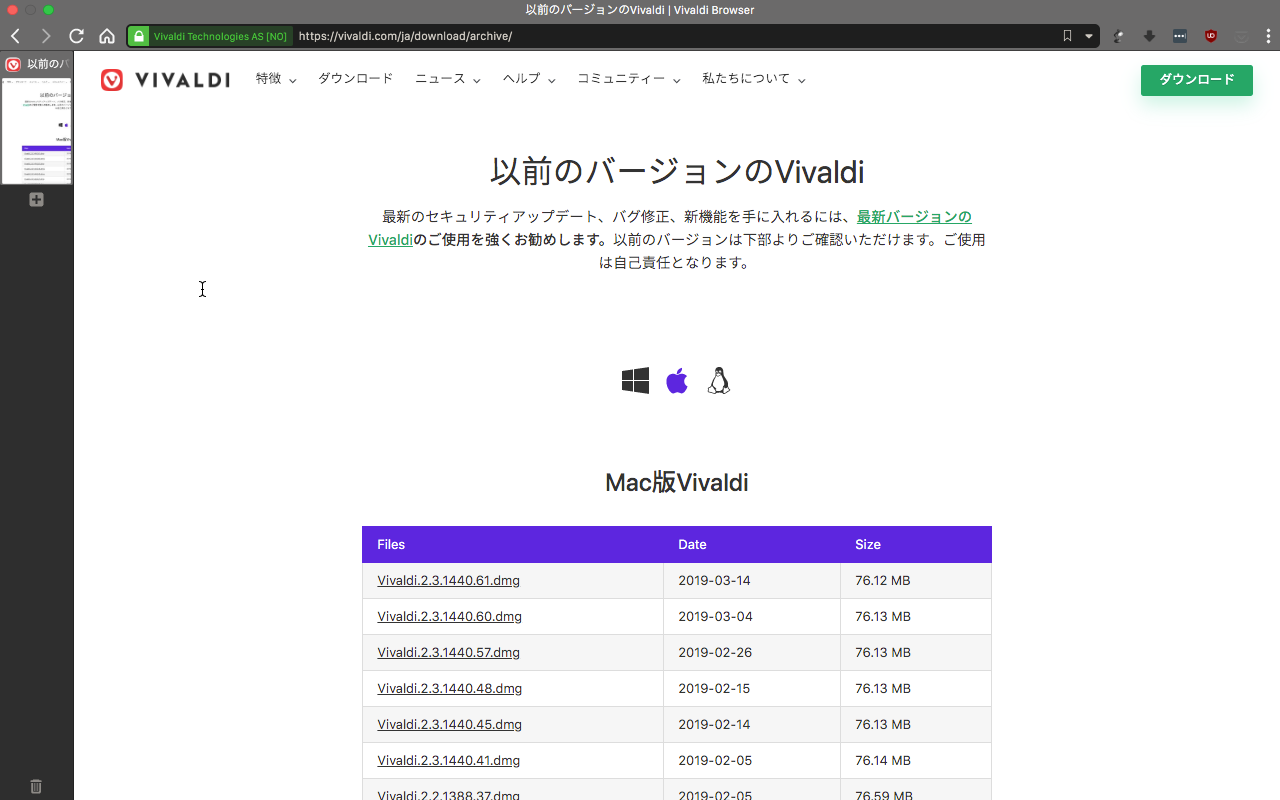Click the 以前のバージョンのVivaldi page heading

(x=677, y=171)
